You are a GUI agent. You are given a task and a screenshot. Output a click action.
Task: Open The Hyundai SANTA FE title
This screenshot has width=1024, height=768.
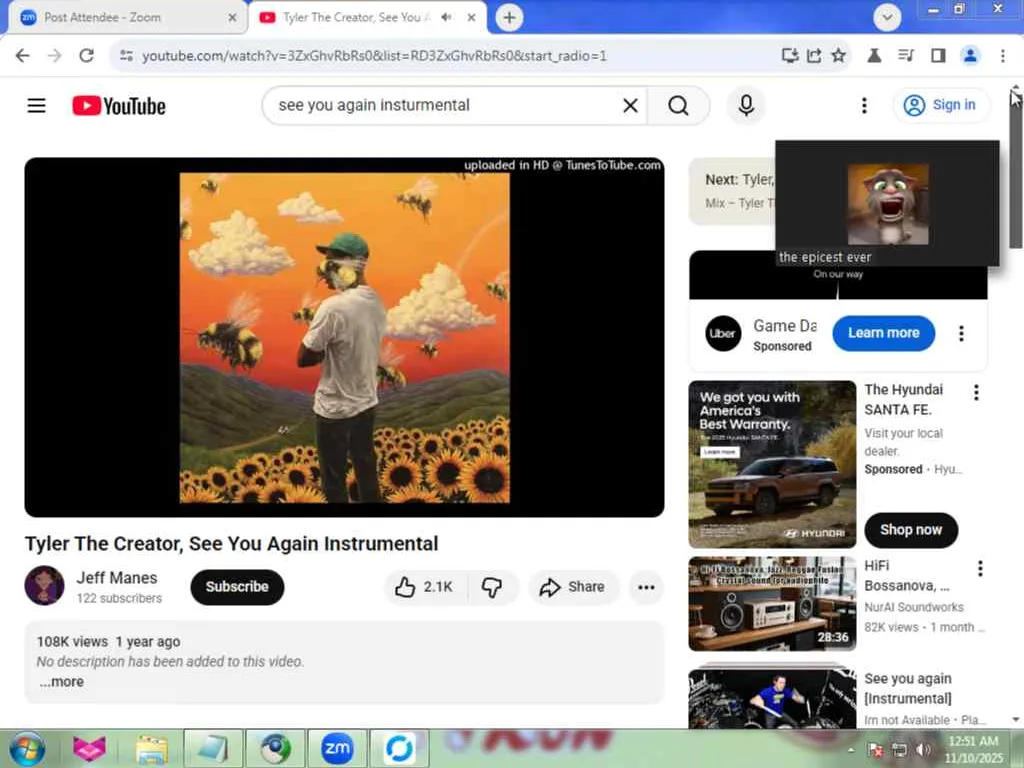click(904, 400)
